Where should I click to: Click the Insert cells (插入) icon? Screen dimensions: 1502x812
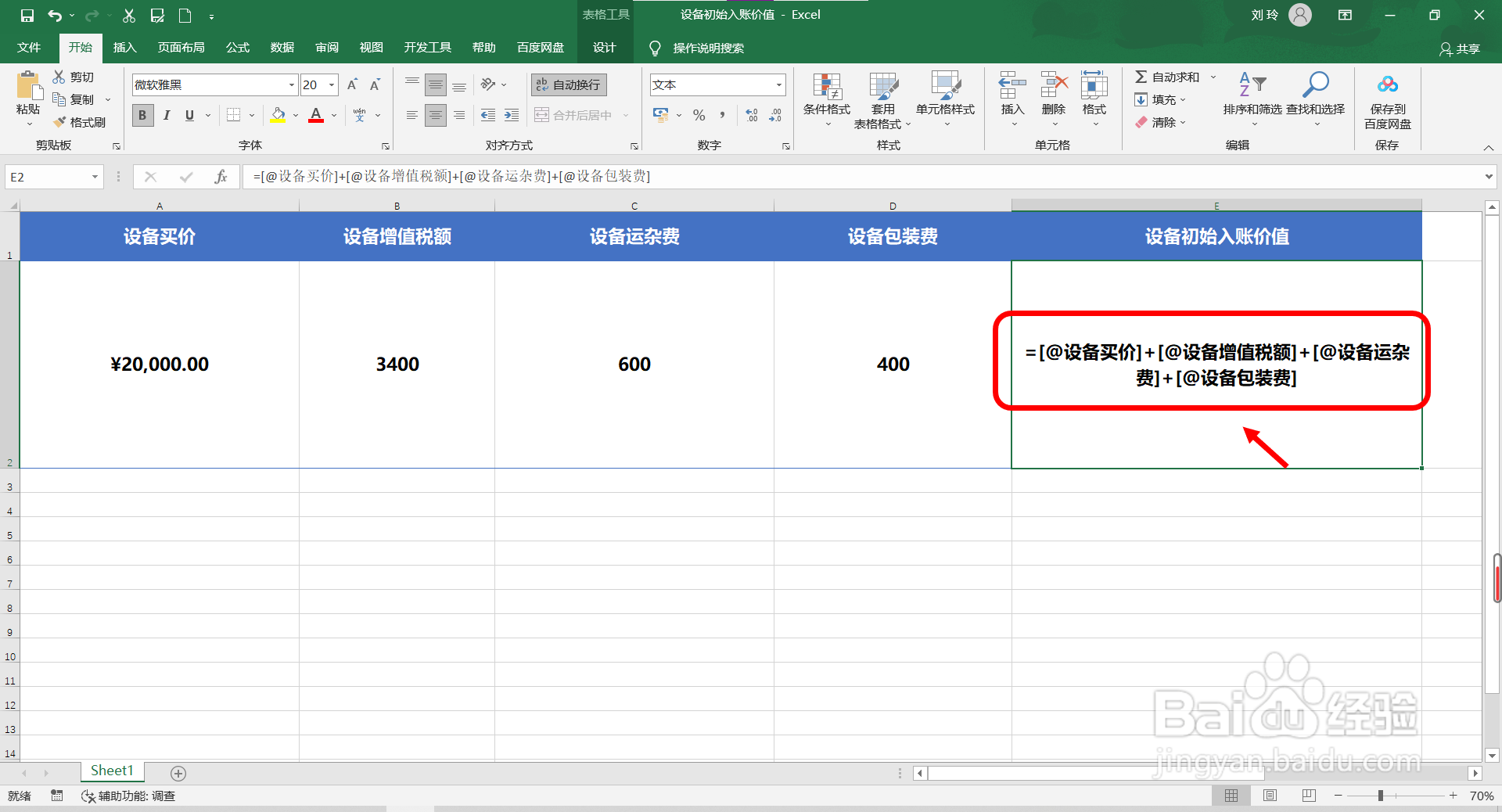1012,86
